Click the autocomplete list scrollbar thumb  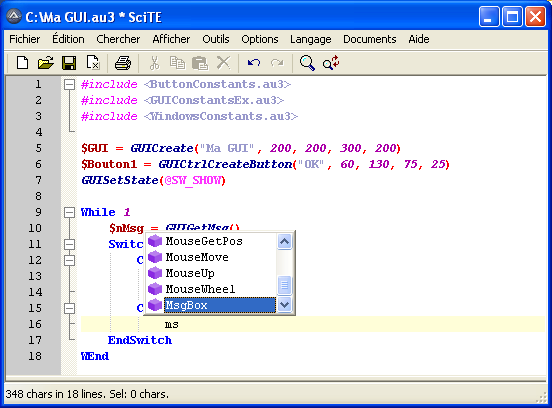[x=284, y=285]
